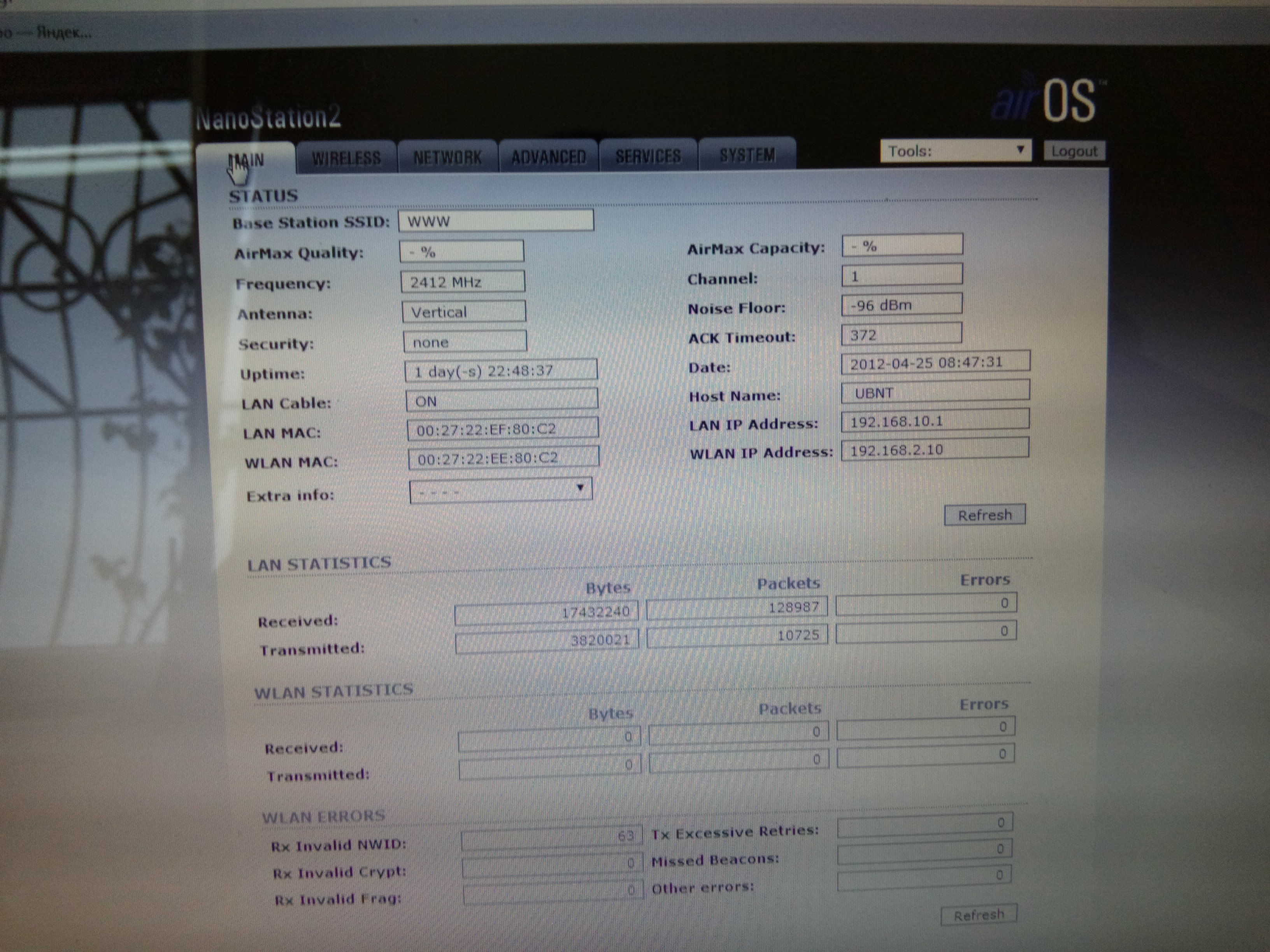Click the Frequency value 2412 MHz
This screenshot has width=1270, height=952.
click(x=463, y=282)
